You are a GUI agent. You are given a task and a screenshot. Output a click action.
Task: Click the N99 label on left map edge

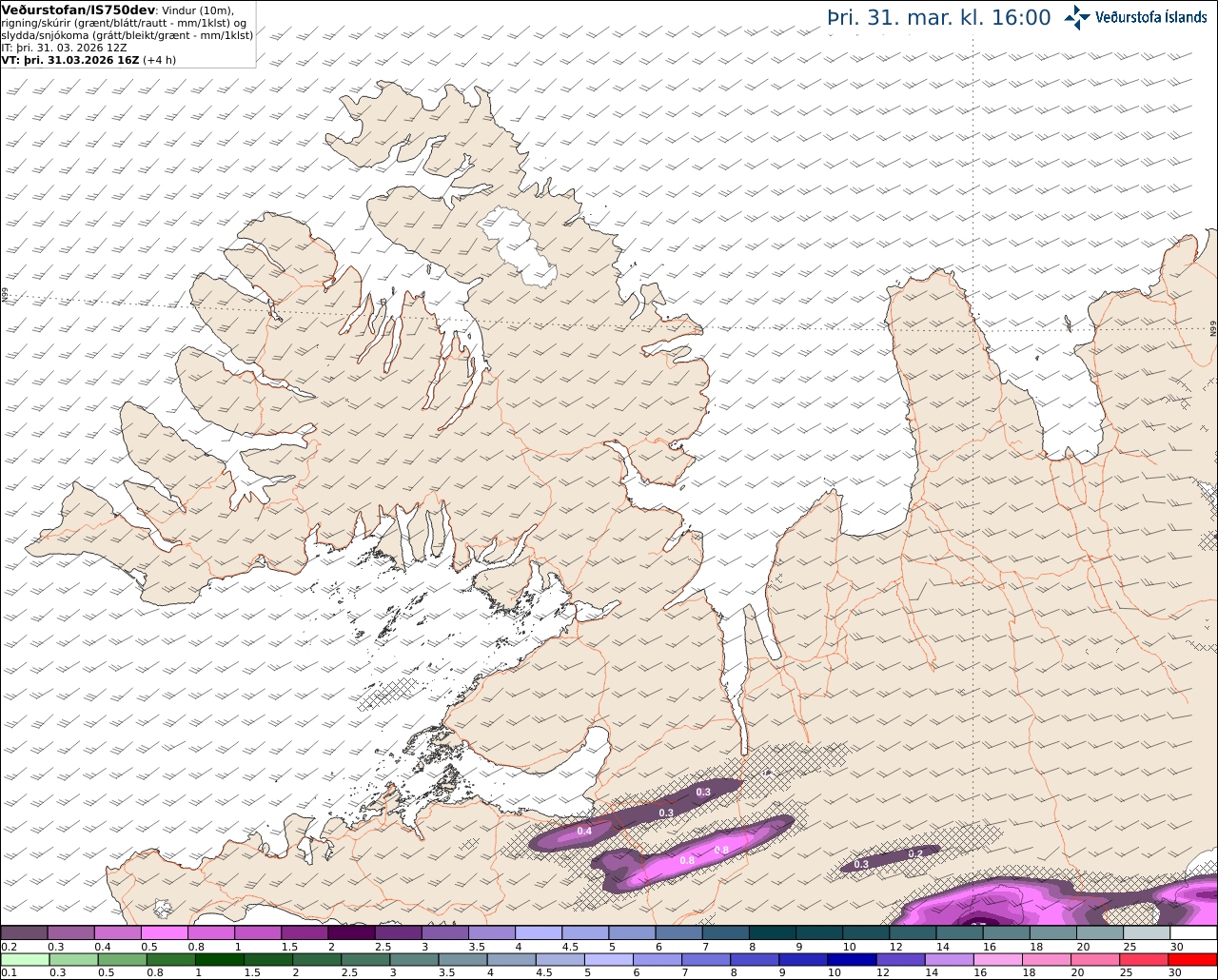click(5, 297)
